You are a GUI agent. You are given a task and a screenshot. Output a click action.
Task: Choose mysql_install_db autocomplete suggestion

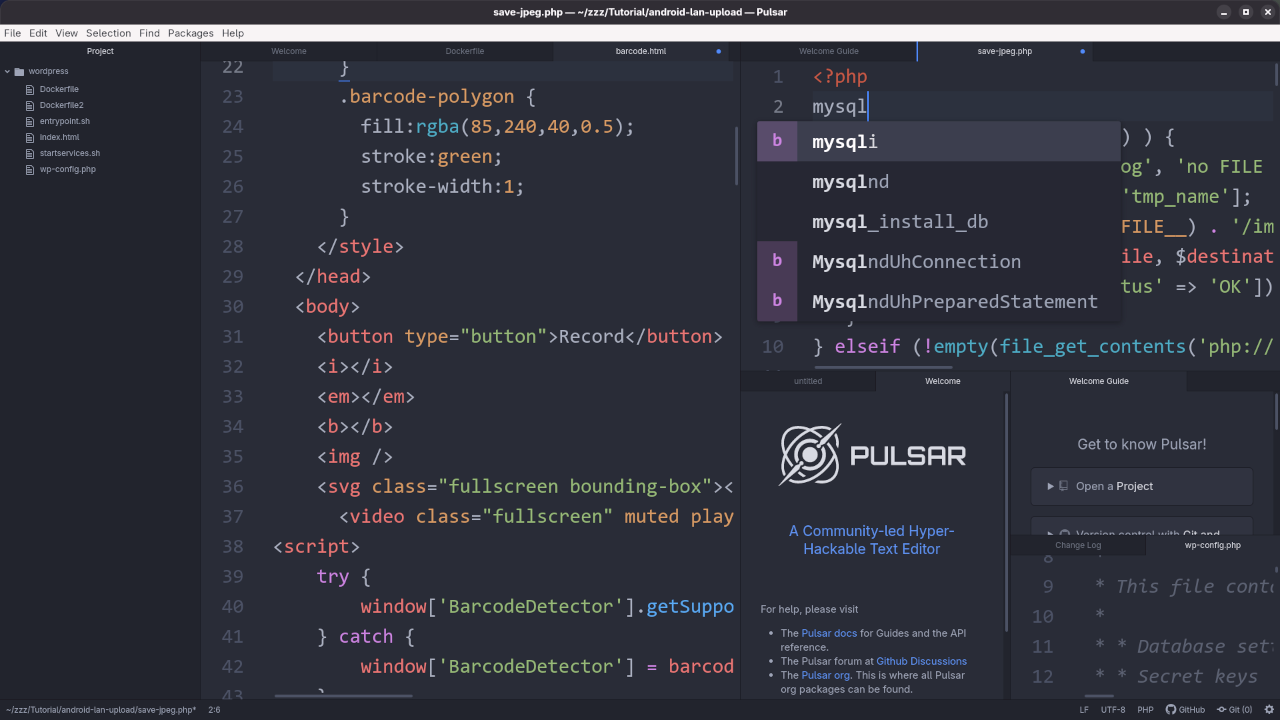click(x=938, y=222)
